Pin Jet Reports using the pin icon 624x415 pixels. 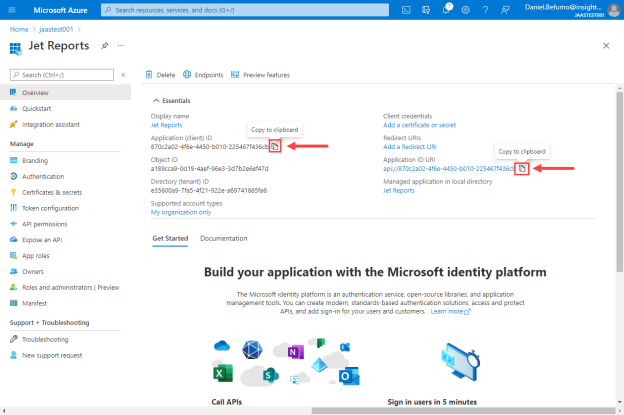(x=105, y=46)
